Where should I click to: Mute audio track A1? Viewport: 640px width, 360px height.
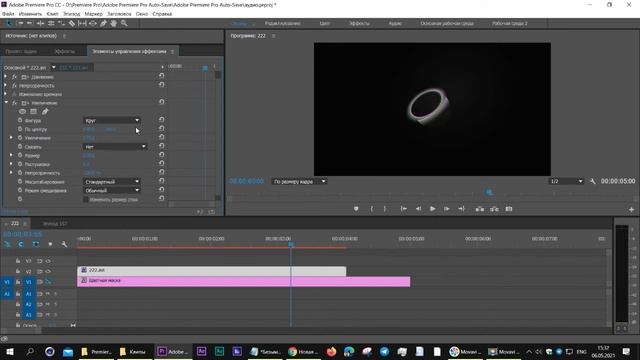pyautogui.click(x=48, y=294)
